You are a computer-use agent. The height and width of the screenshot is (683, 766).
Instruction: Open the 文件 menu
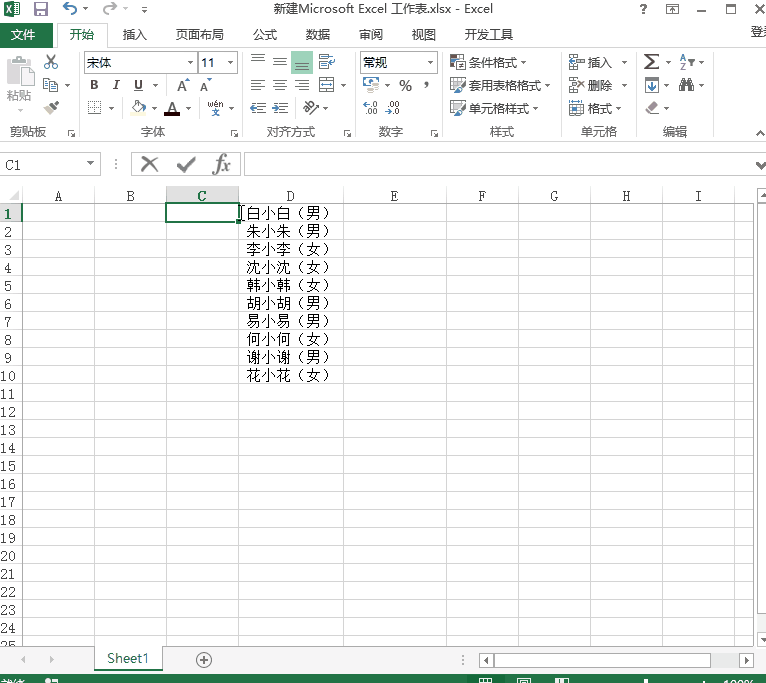[x=23, y=35]
